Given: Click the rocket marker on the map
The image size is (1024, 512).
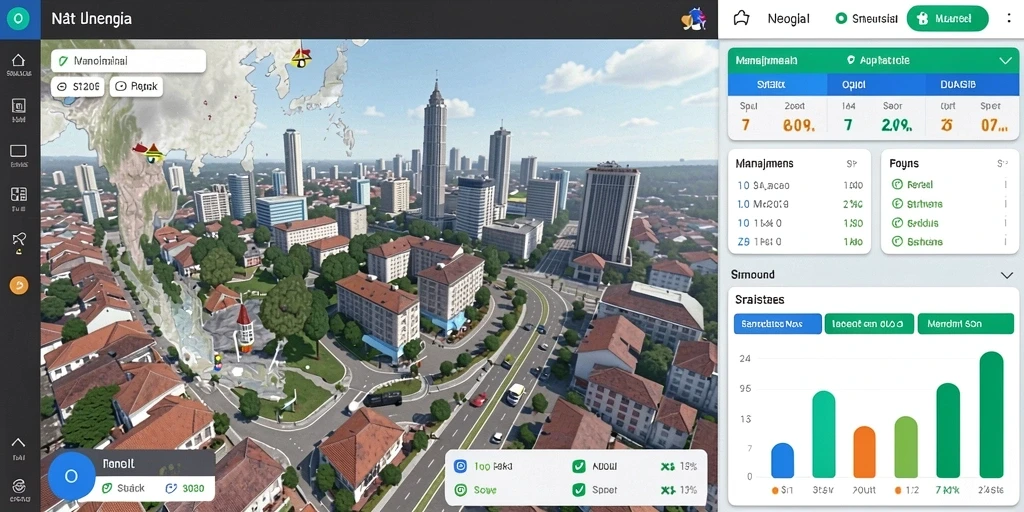Looking at the screenshot, I should (x=244, y=328).
